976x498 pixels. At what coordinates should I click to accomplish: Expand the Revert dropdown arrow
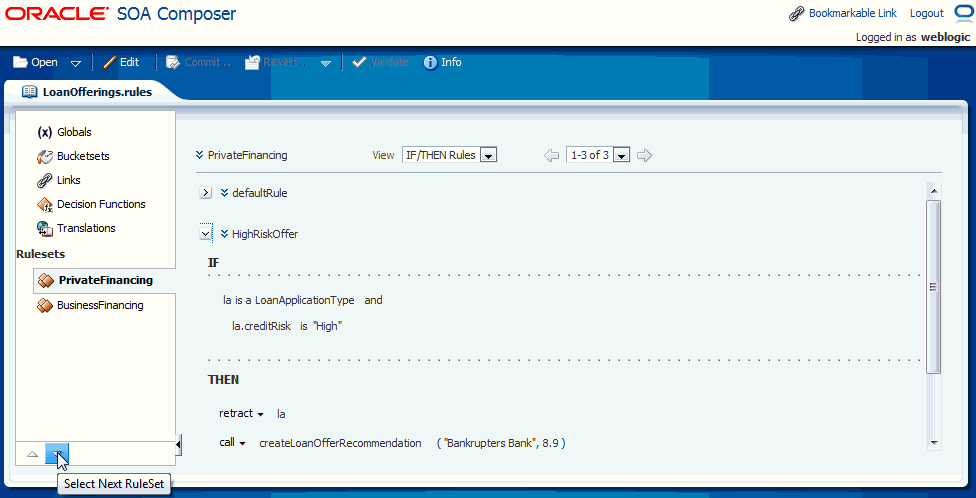click(326, 63)
